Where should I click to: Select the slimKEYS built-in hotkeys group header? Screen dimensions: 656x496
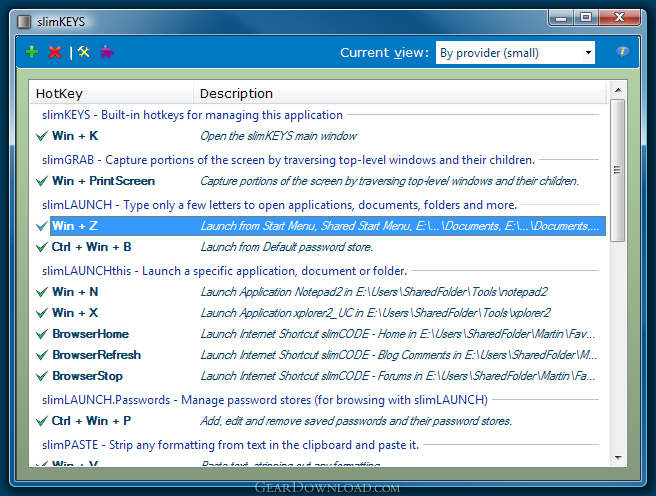tap(192, 115)
